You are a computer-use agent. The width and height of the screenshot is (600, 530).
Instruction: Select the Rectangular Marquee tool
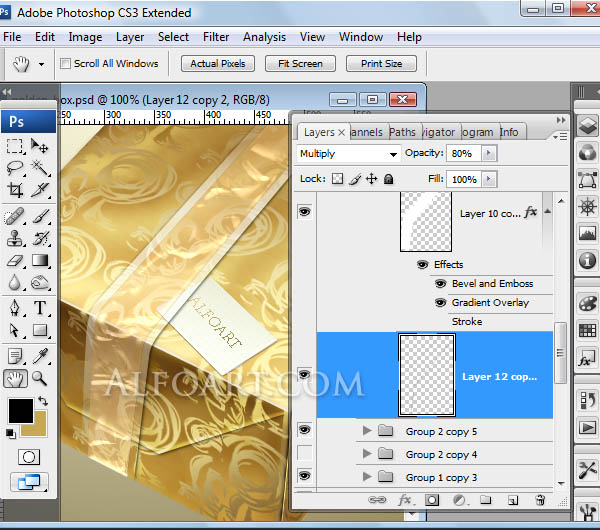(x=15, y=146)
